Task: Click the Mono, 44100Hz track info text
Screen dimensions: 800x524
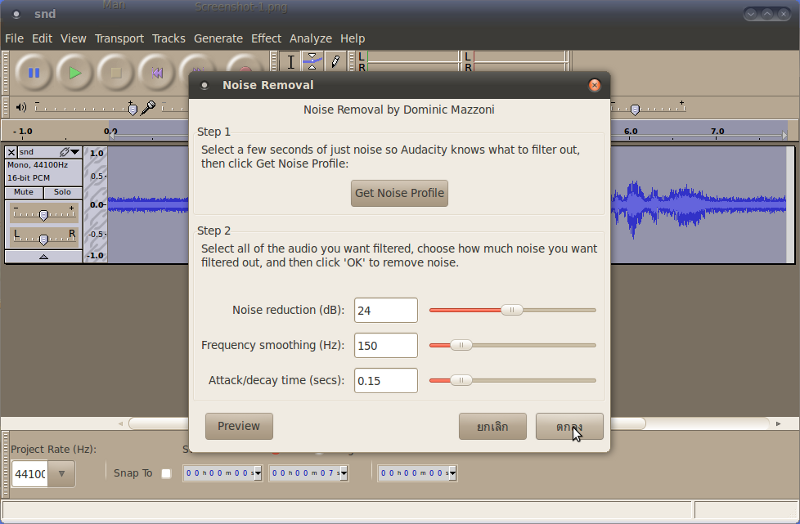Action: pos(38,165)
